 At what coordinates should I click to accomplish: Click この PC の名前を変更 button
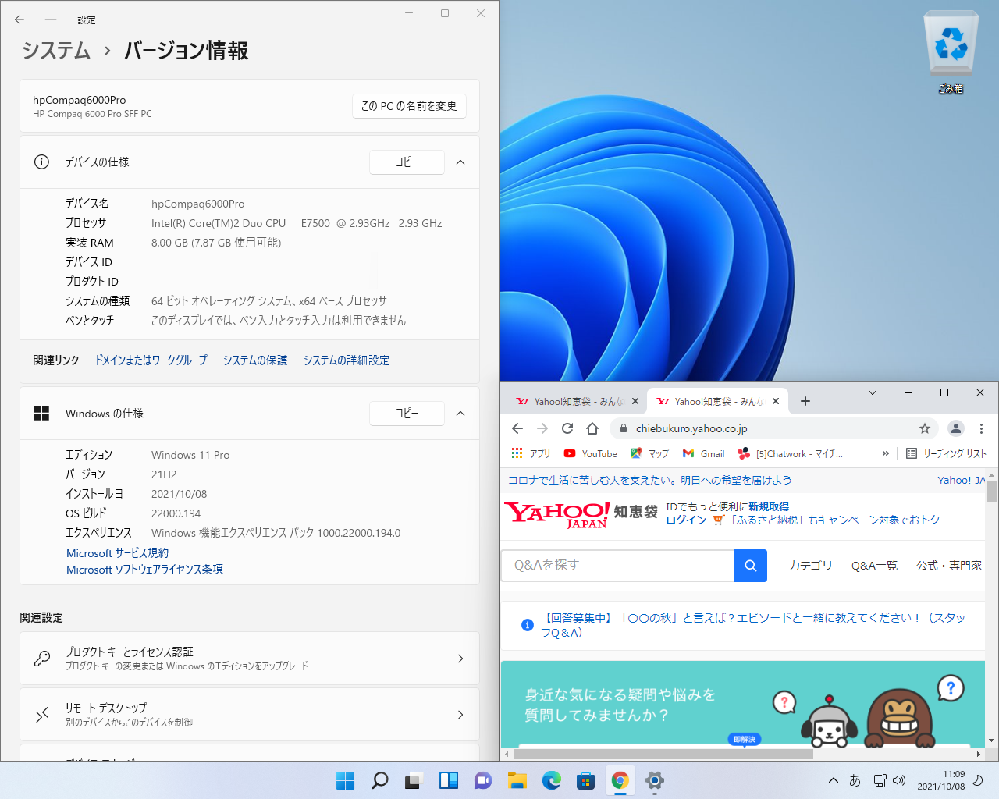click(409, 106)
